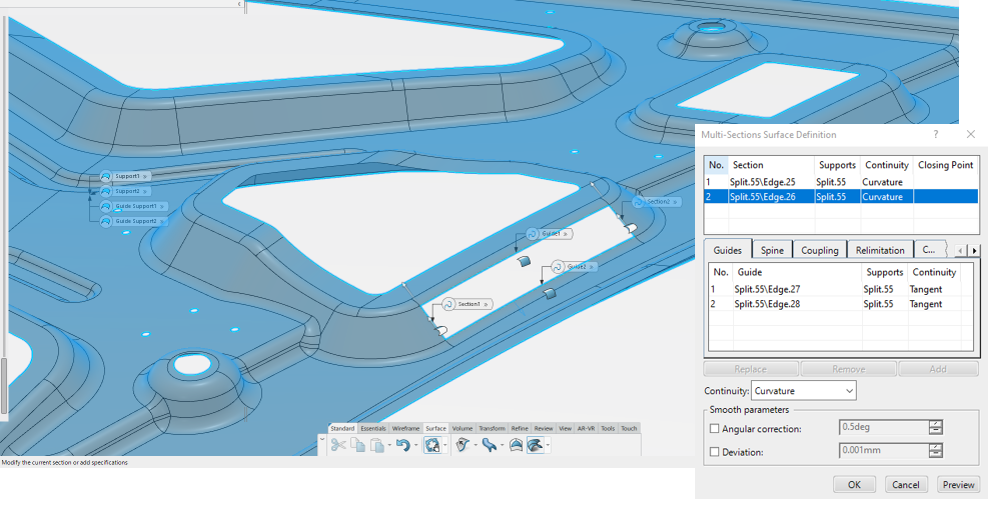This screenshot has width=993, height=505.
Task: Click the Cut scissors icon
Action: tap(338, 445)
